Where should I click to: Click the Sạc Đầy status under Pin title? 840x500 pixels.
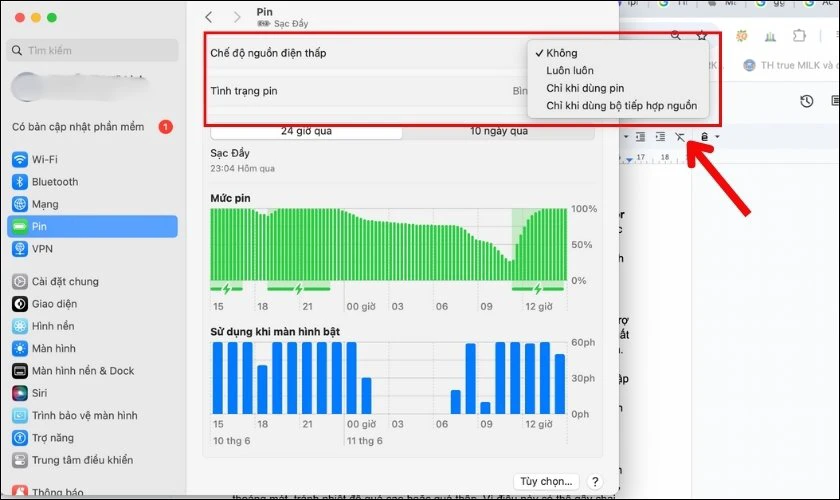pos(283,24)
